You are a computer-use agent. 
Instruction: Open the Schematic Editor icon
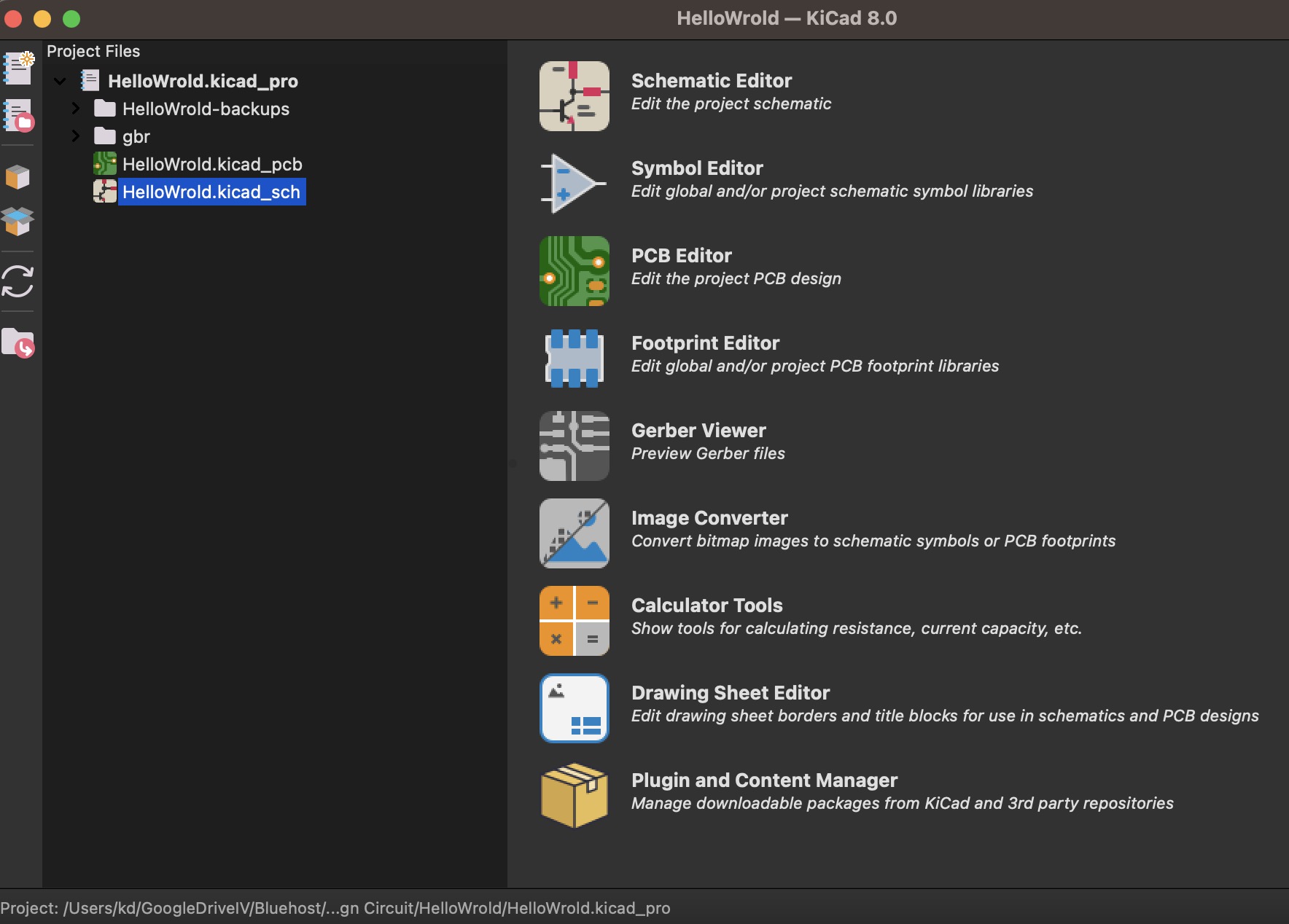pos(575,96)
